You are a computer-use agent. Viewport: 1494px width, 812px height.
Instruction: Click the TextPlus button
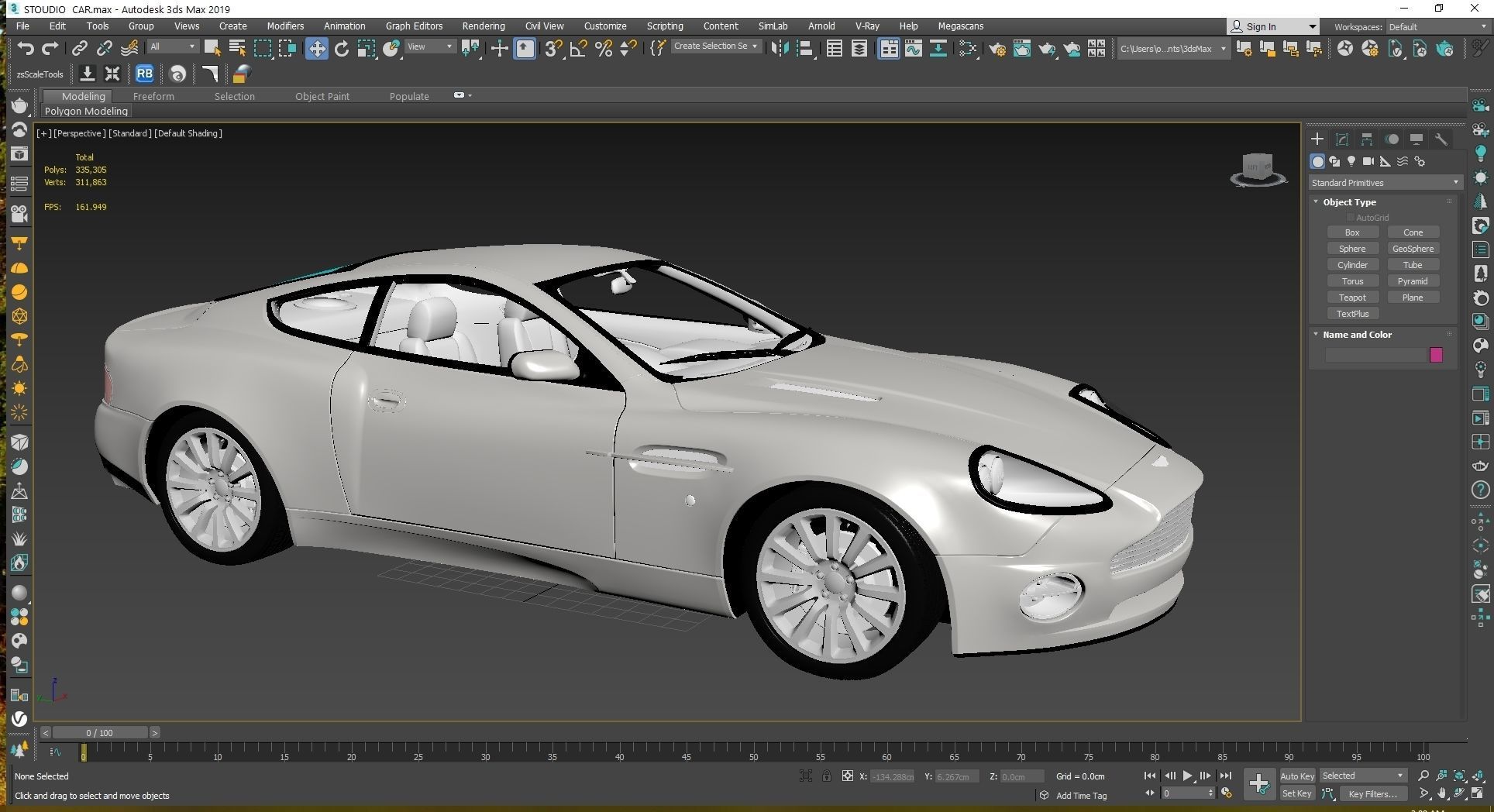point(1352,314)
